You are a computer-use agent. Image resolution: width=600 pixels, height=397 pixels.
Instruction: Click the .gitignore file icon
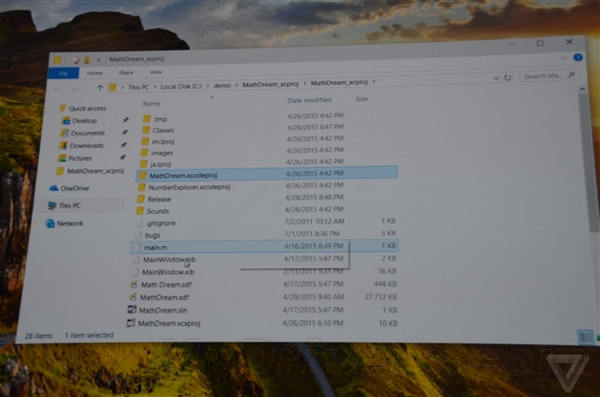(x=139, y=223)
